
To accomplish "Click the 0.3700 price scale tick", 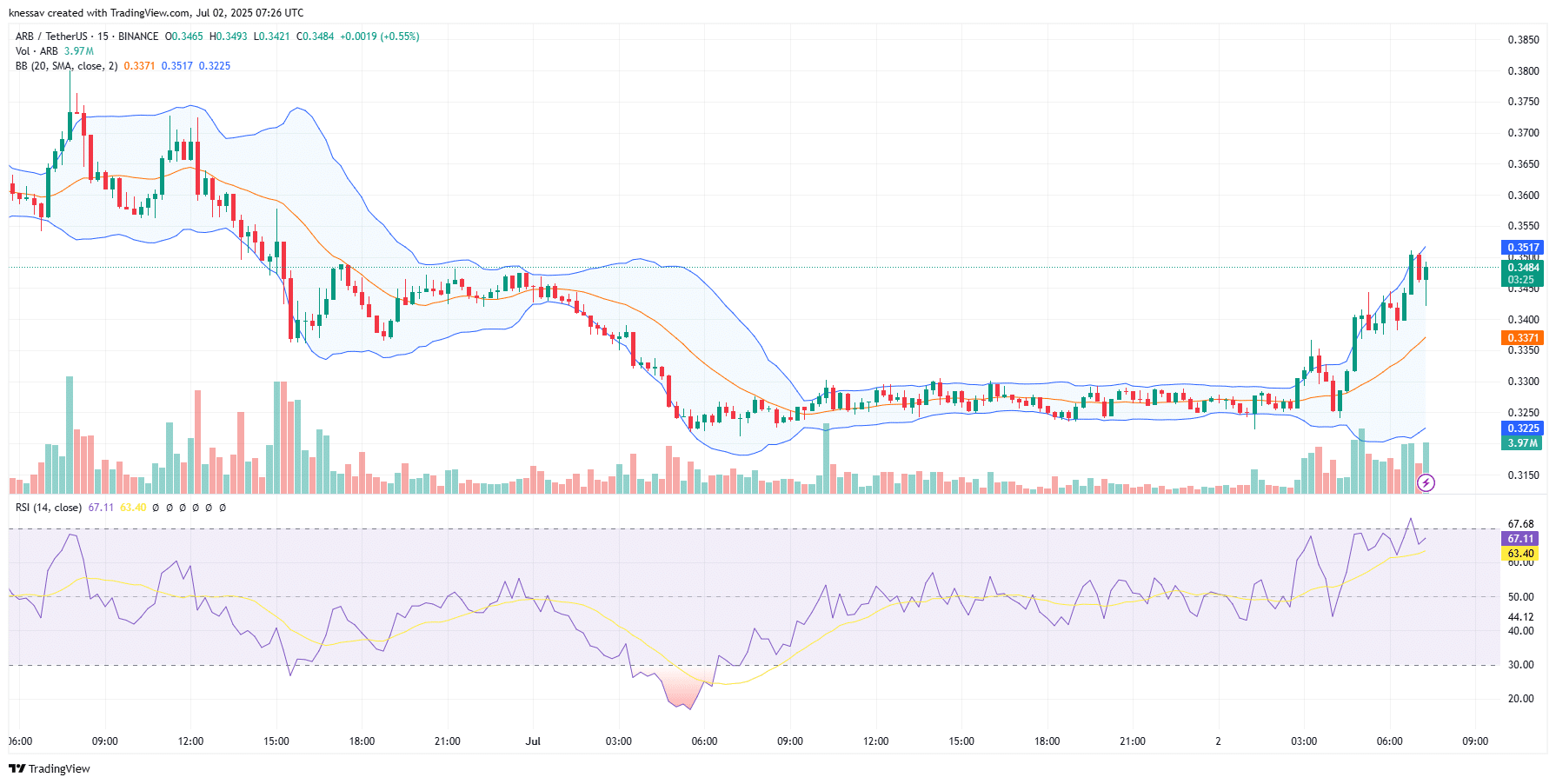I will pos(1523,133).
